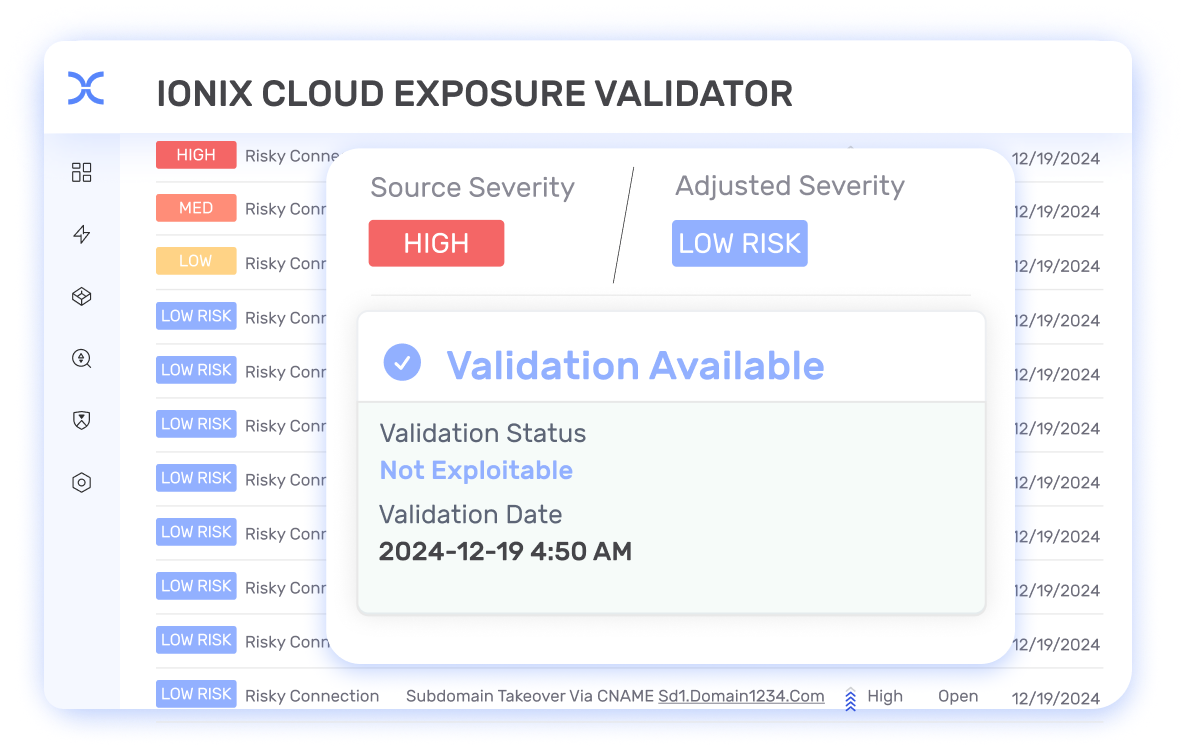Follow the Sd1.Domain1234.Com link
Screen dimensions: 1186x746
coord(741,696)
